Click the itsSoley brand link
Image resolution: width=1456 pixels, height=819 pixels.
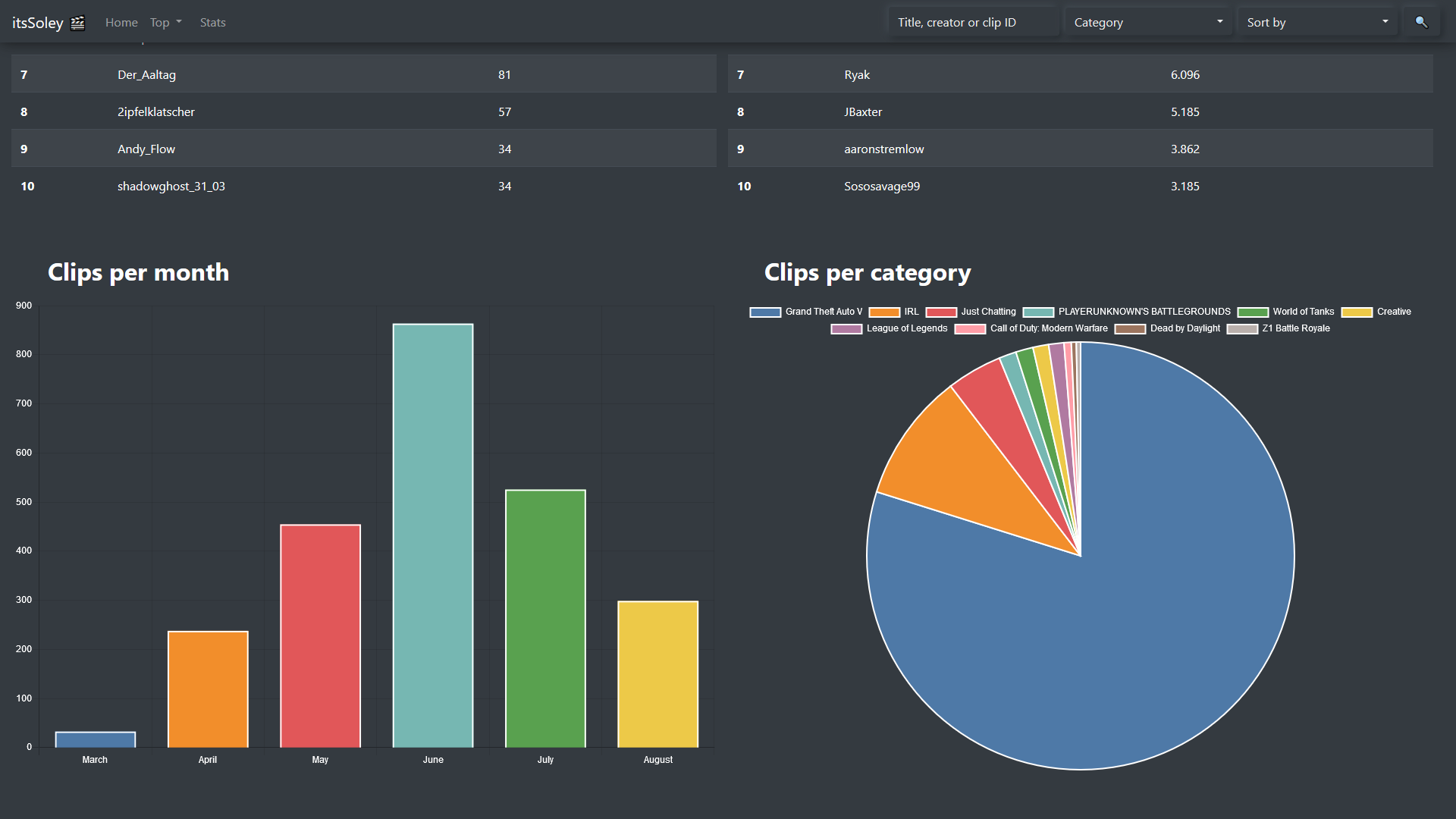pos(38,23)
